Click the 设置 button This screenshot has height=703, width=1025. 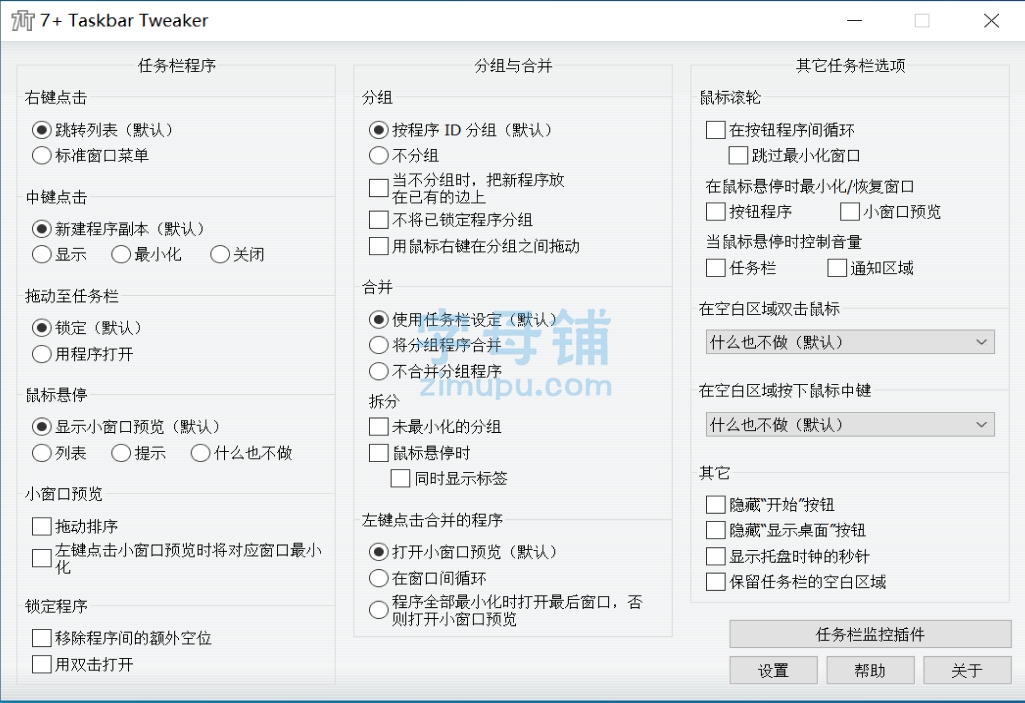pyautogui.click(x=773, y=670)
